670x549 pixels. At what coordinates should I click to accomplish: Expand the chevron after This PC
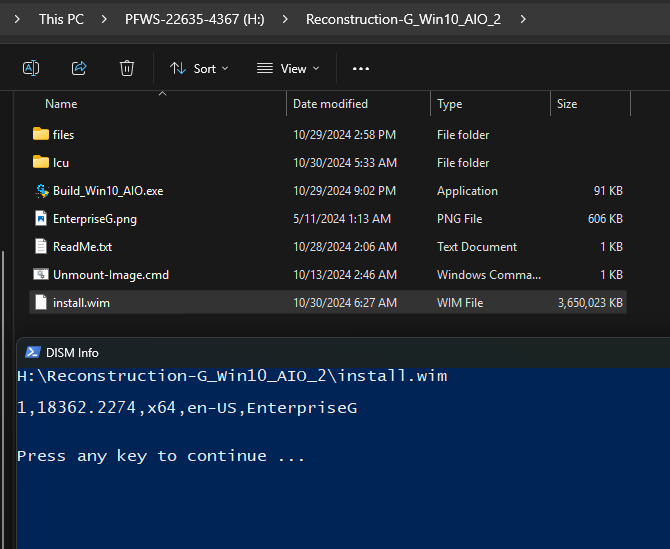(x=104, y=19)
